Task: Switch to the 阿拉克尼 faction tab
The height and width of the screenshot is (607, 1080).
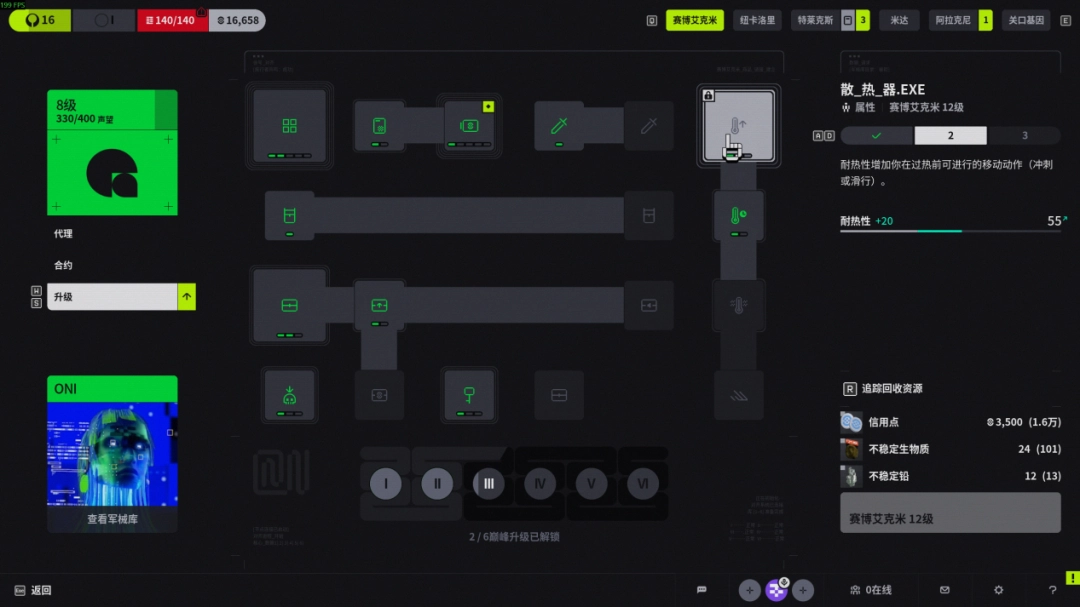Action: [x=951, y=20]
